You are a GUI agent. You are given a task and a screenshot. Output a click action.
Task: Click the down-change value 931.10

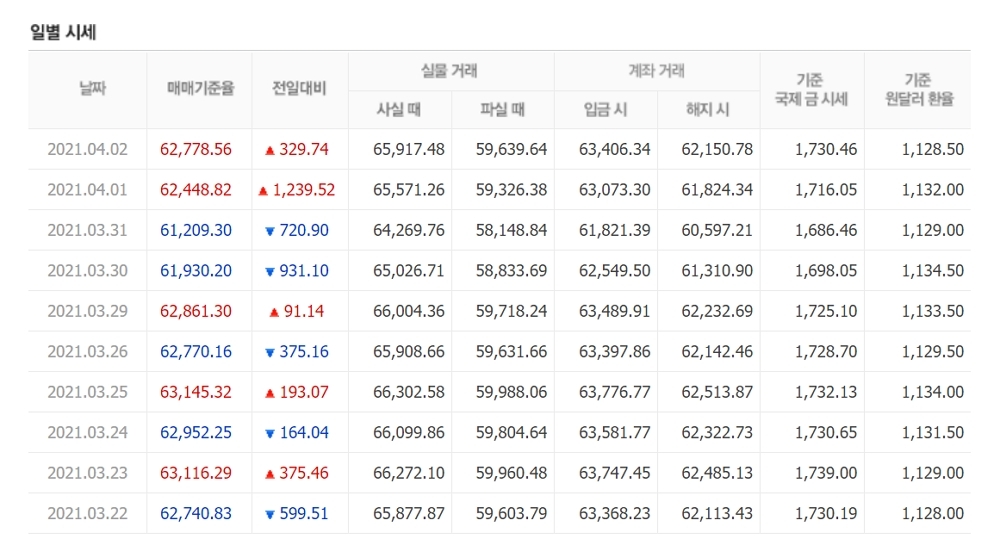(x=304, y=271)
